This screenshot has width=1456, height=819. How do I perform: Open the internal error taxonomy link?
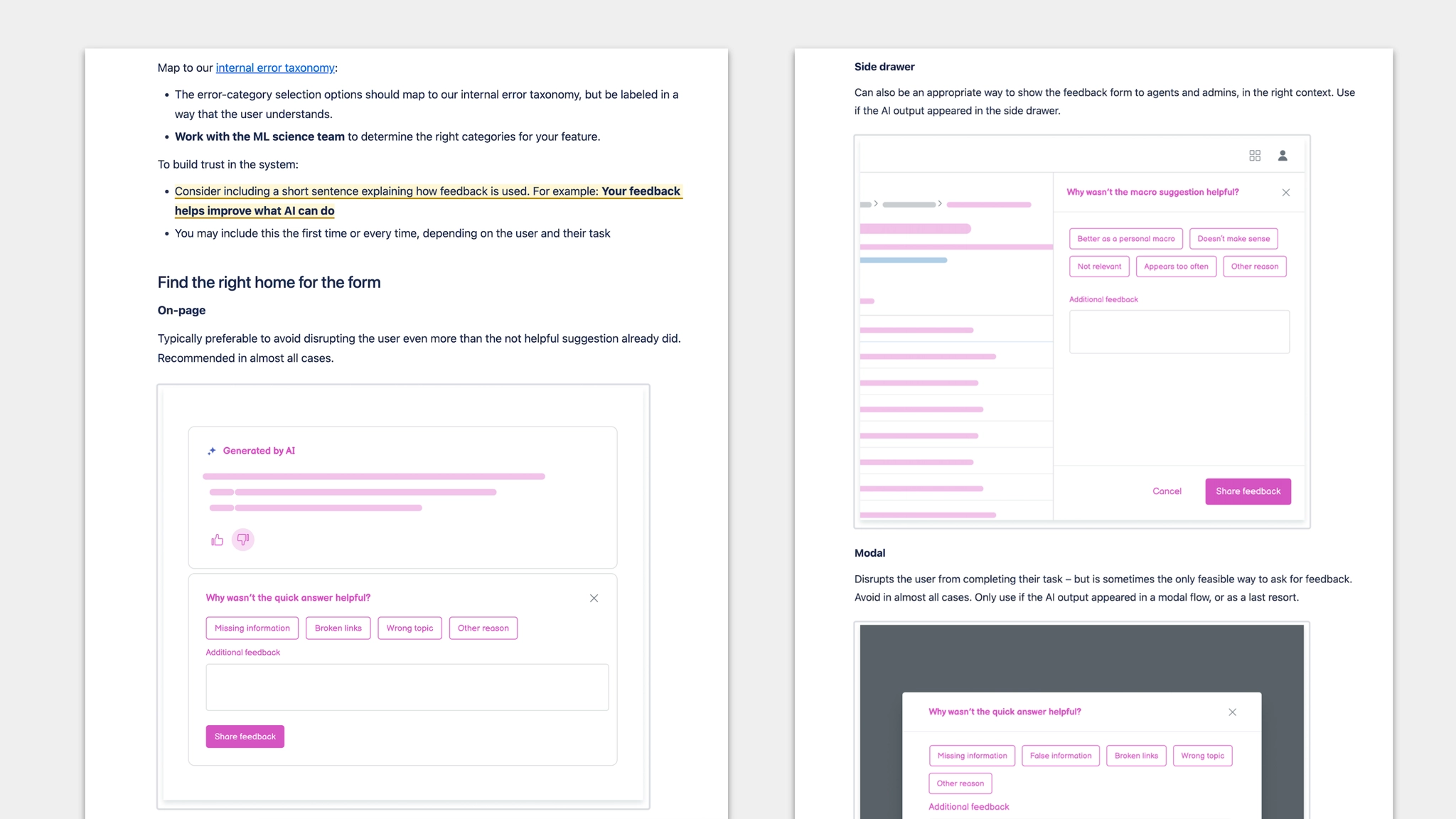(x=275, y=68)
